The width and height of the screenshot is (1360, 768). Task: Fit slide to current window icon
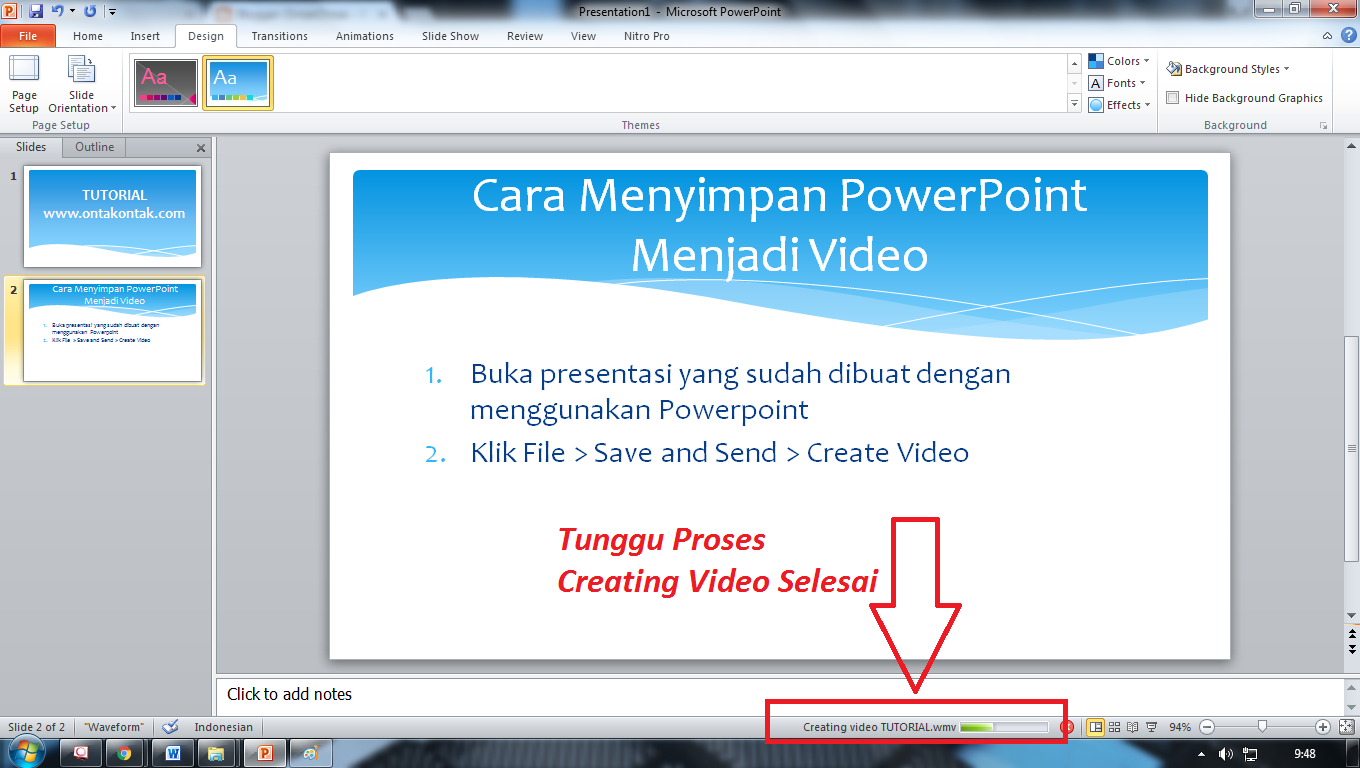pyautogui.click(x=1346, y=727)
